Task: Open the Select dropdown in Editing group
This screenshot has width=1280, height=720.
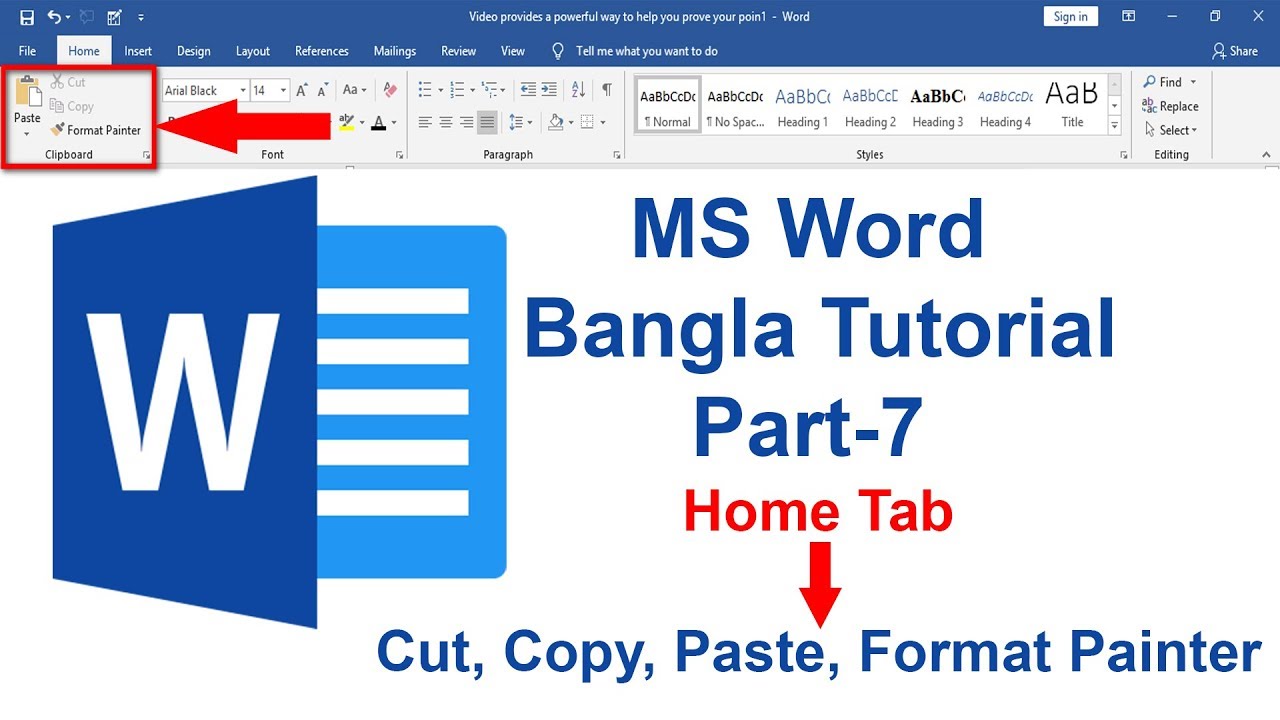Action: click(x=1171, y=130)
